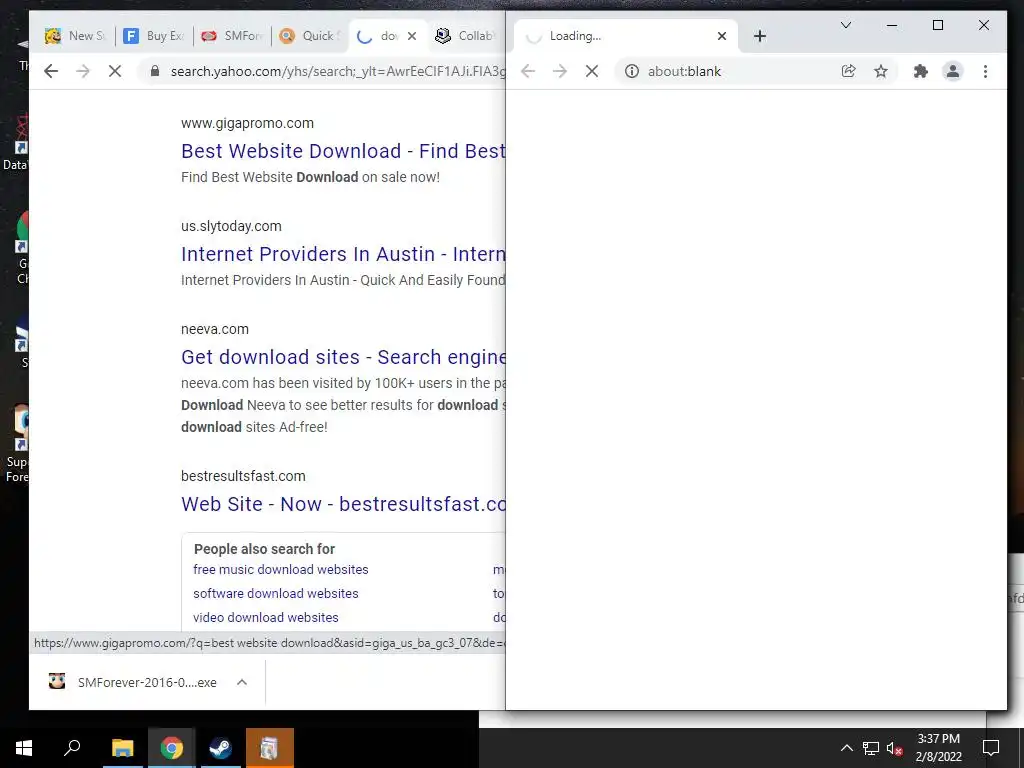Open the Chrome profile avatar

[953, 71]
